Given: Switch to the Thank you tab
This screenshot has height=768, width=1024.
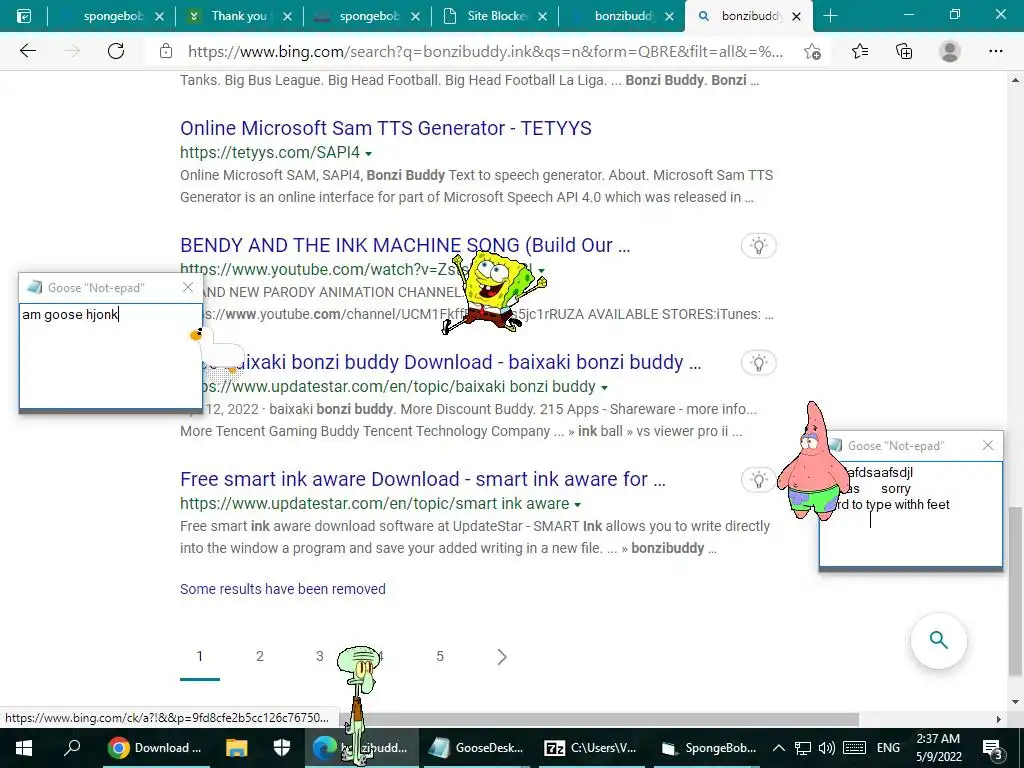Looking at the screenshot, I should (x=239, y=16).
